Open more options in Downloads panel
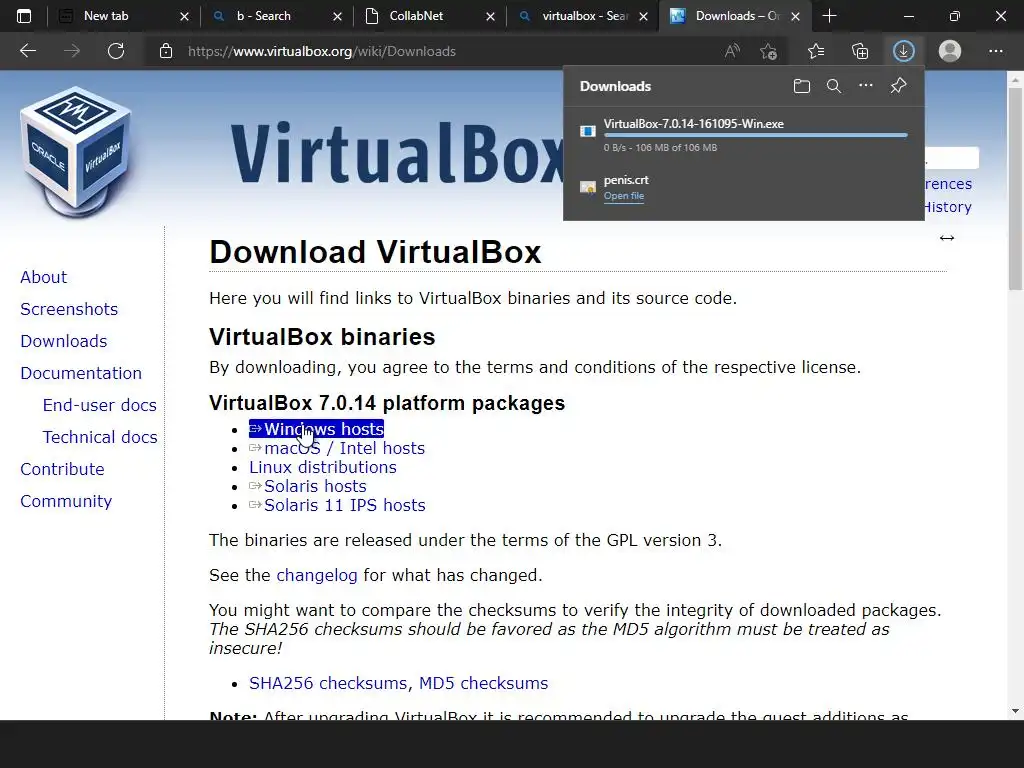This screenshot has height=768, width=1024. click(x=866, y=86)
